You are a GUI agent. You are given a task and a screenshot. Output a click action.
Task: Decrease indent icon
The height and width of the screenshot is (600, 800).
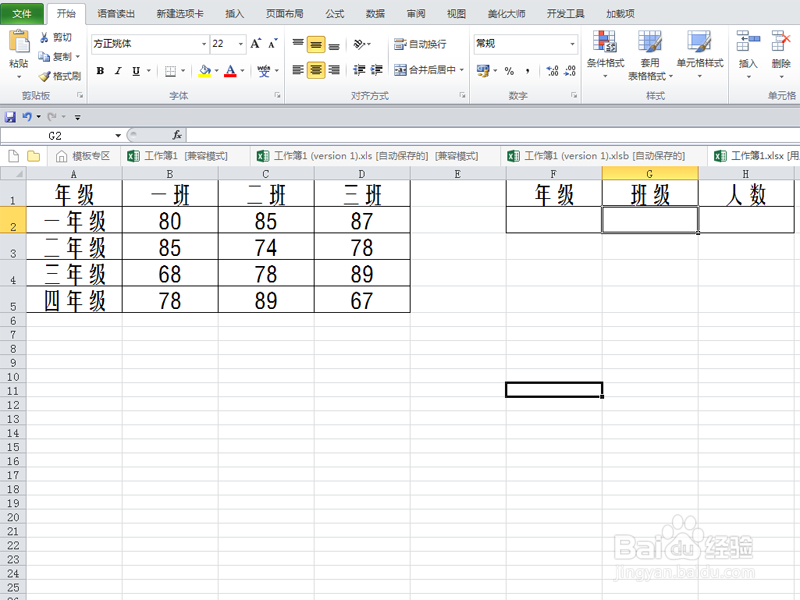(x=359, y=70)
